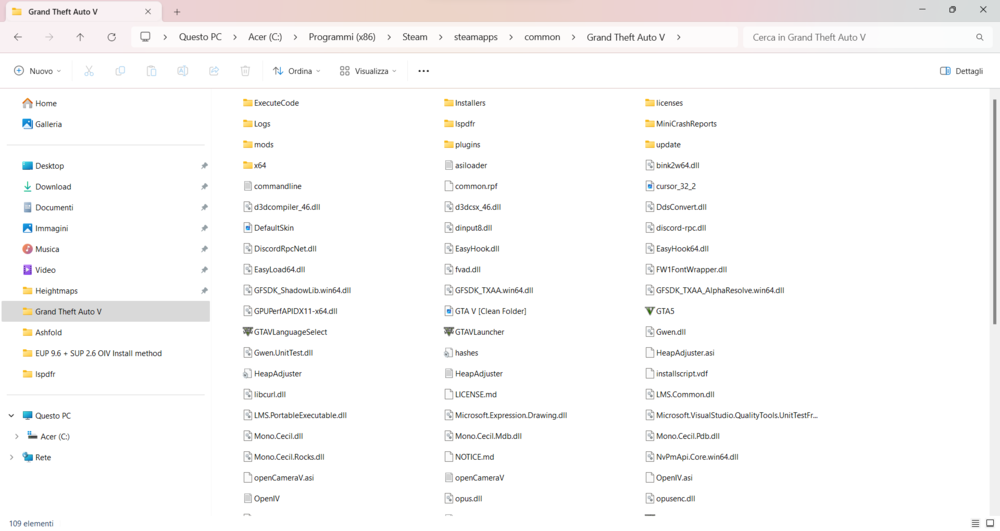Navigate to steamapps in address bar
This screenshot has width=1000, height=531.
pyautogui.click(x=476, y=37)
